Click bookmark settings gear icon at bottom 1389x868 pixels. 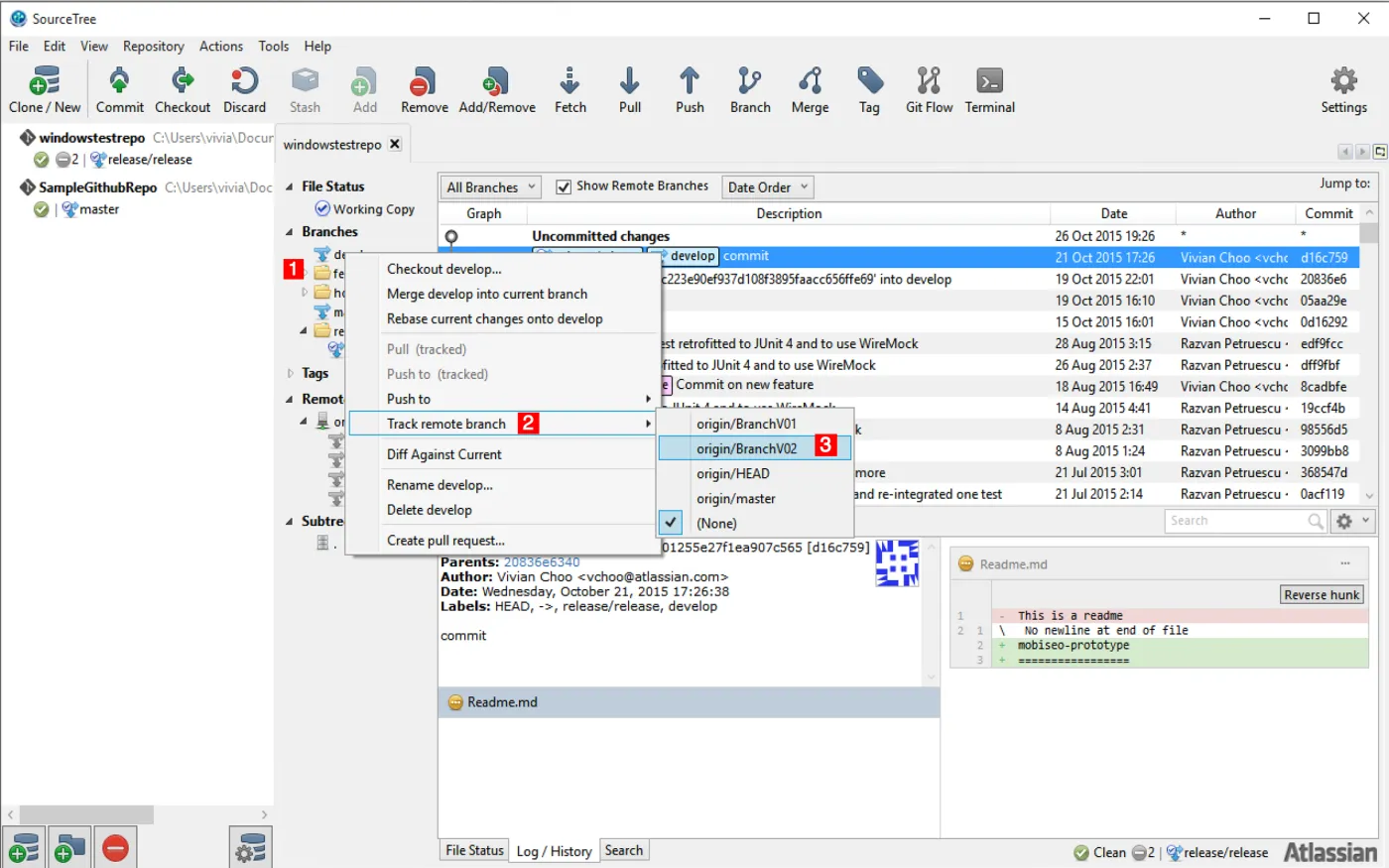click(x=251, y=848)
